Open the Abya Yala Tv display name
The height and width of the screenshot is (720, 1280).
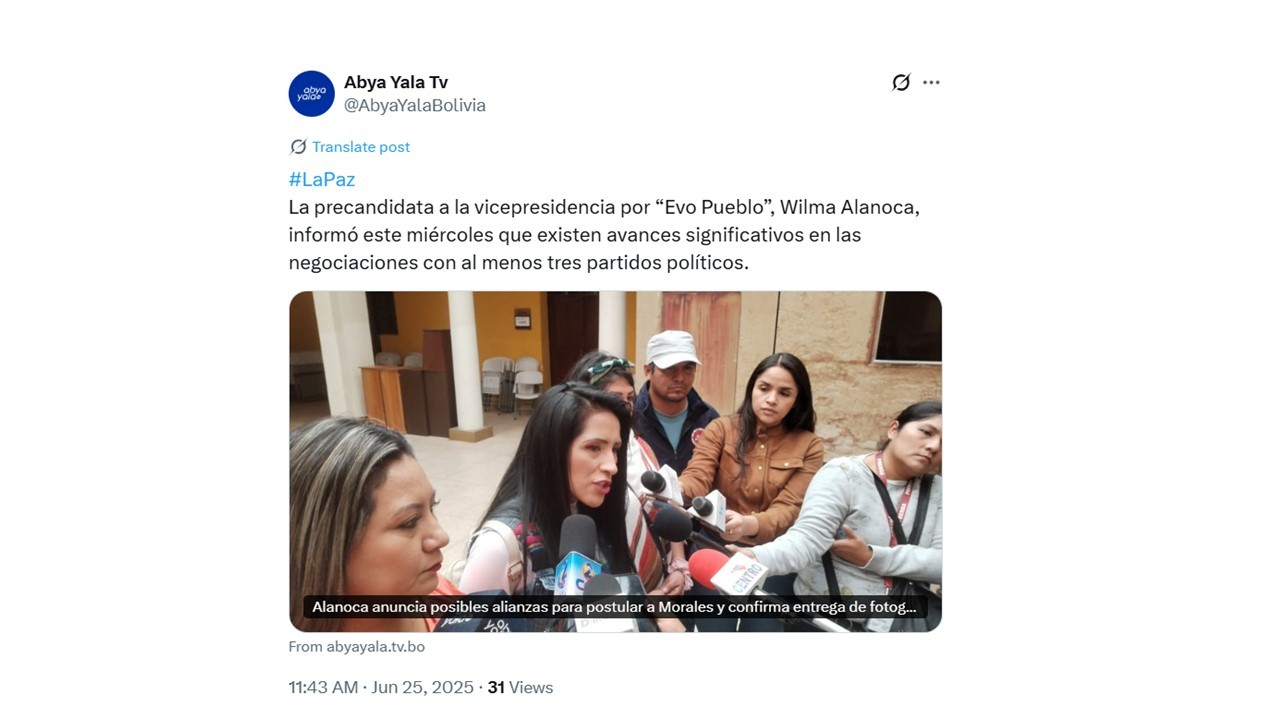pos(396,83)
